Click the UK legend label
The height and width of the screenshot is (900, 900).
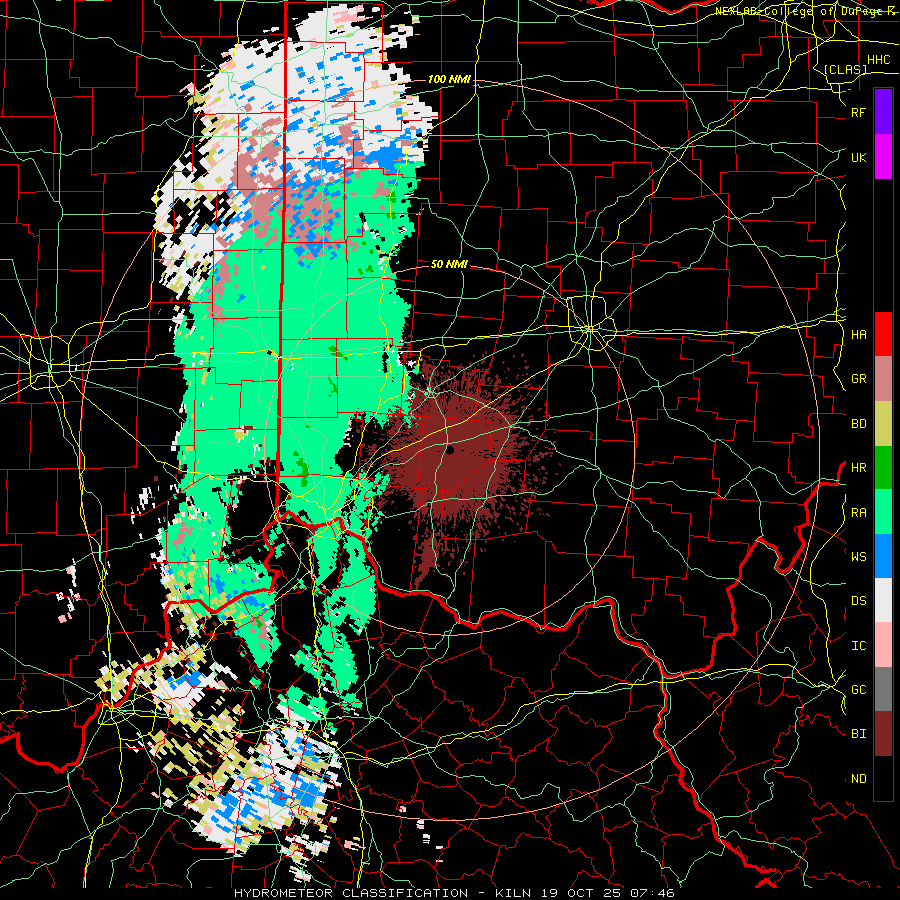coord(858,157)
